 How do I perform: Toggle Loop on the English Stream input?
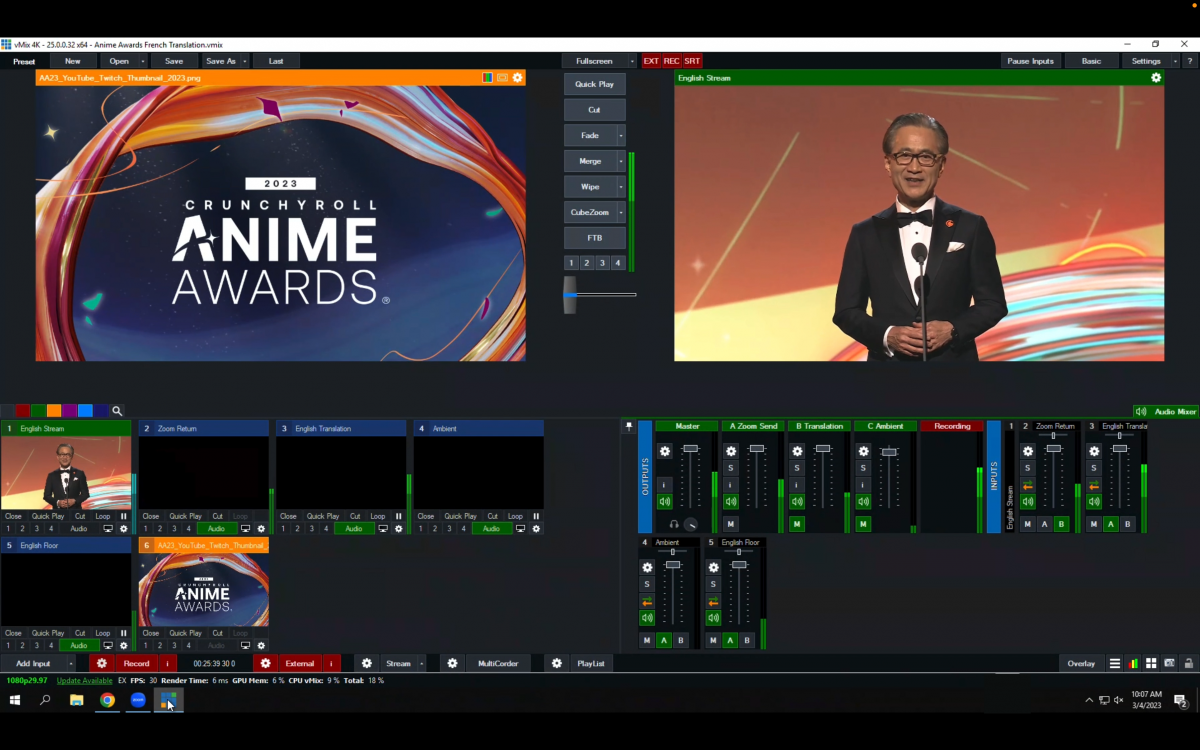pos(103,517)
